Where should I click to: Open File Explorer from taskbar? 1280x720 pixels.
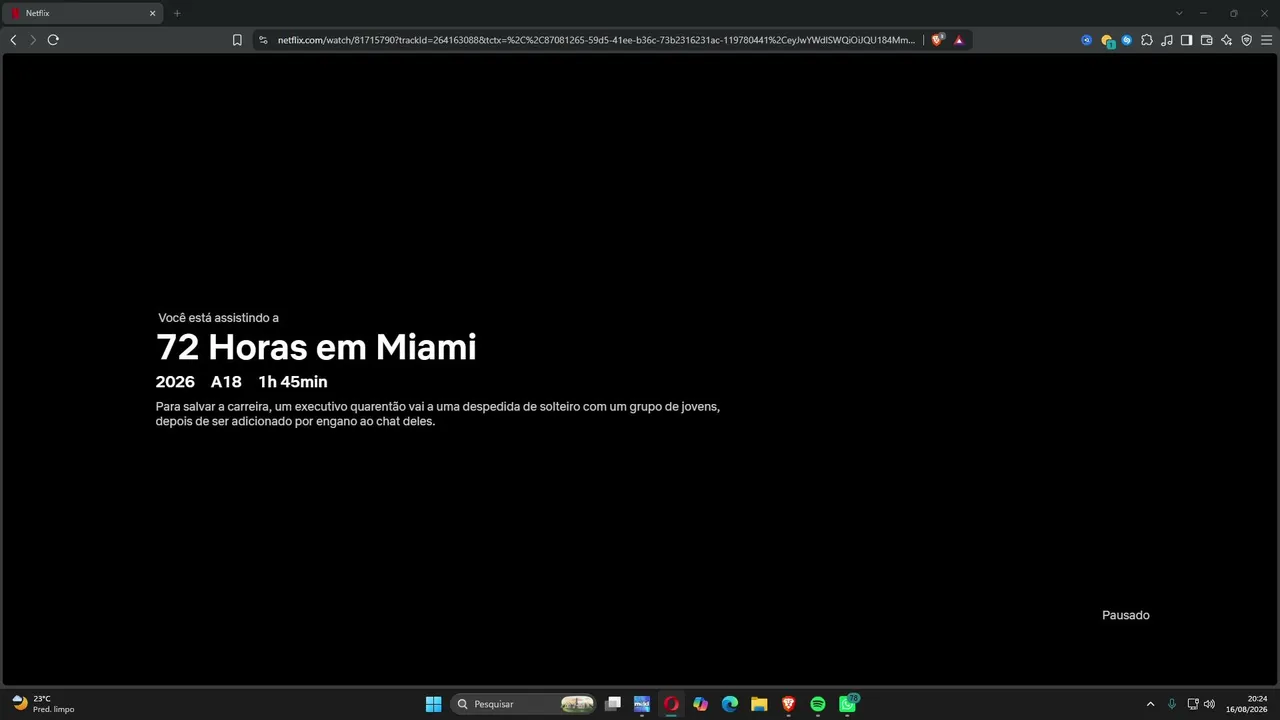pyautogui.click(x=759, y=704)
